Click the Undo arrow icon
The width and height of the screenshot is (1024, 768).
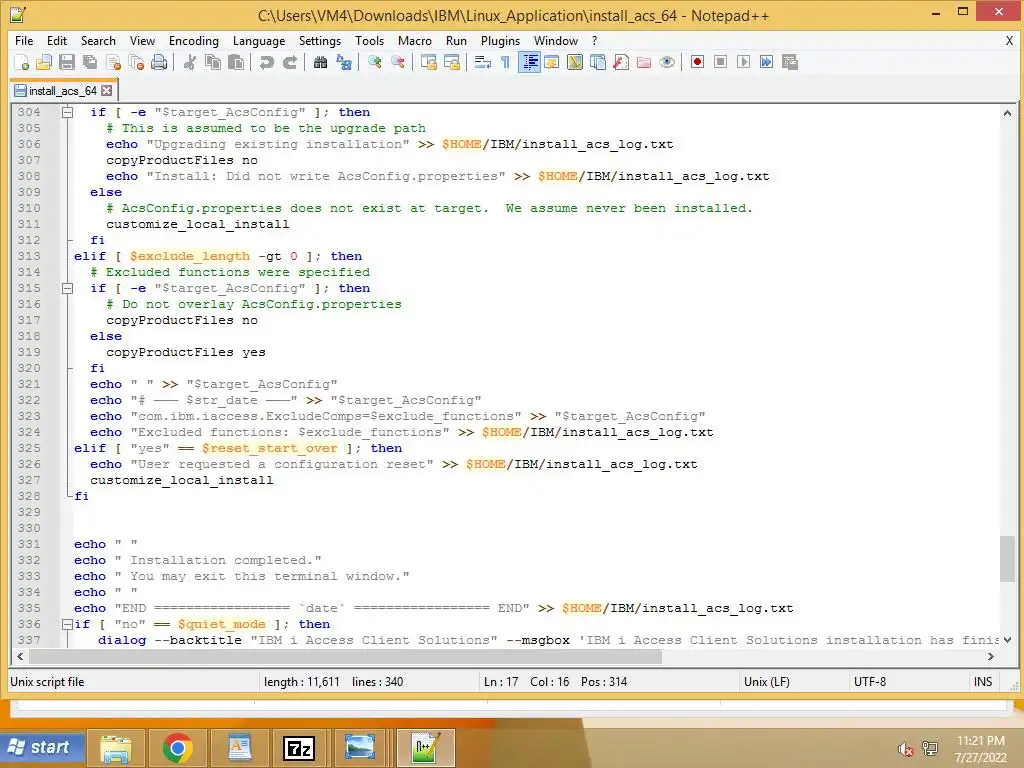(x=266, y=62)
